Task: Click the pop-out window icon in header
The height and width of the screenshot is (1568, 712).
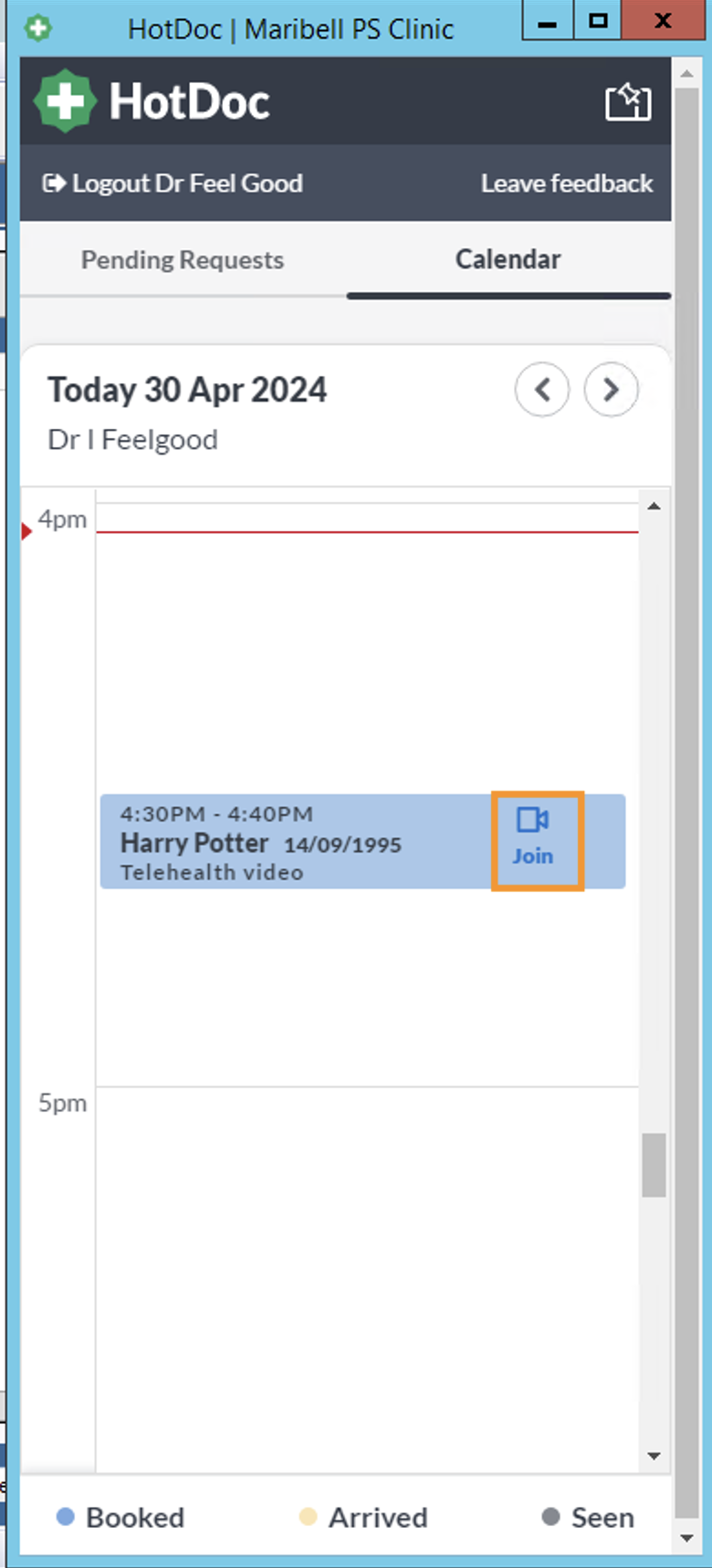Action: 628,102
